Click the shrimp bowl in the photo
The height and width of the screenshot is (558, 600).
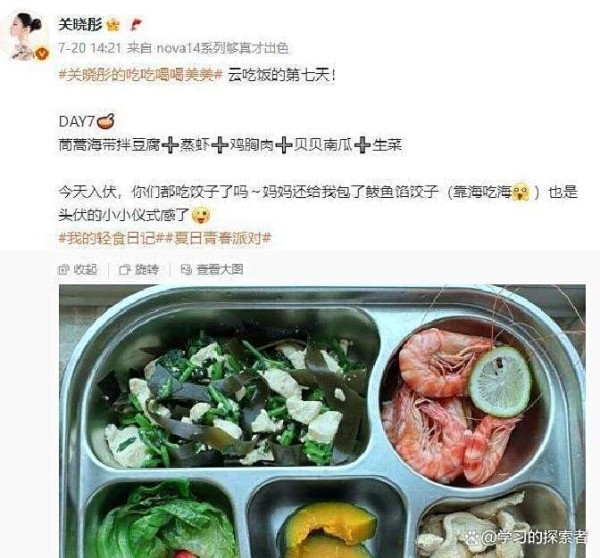[x=464, y=403]
